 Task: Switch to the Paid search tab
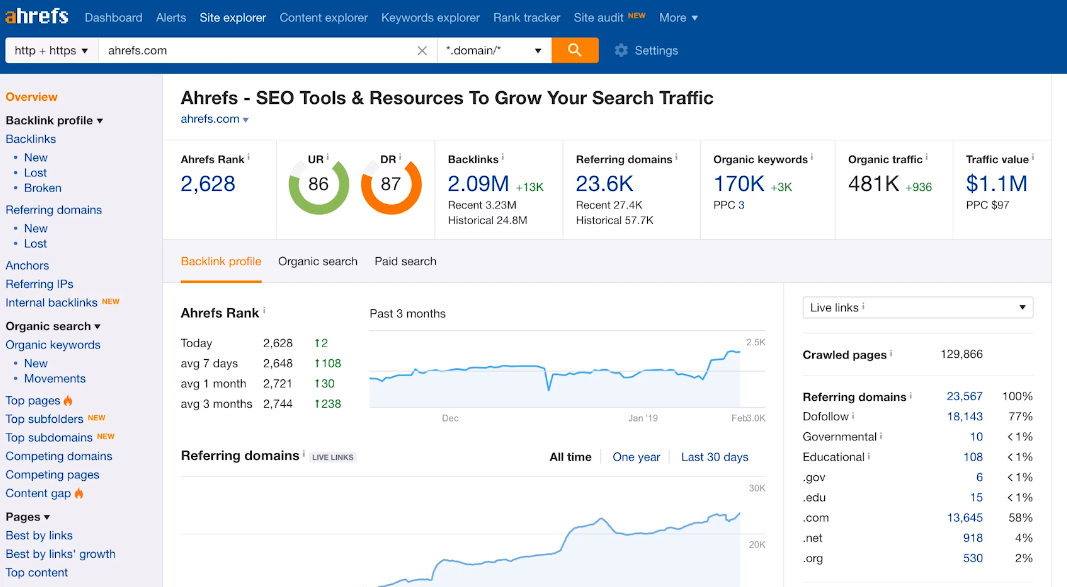406,261
